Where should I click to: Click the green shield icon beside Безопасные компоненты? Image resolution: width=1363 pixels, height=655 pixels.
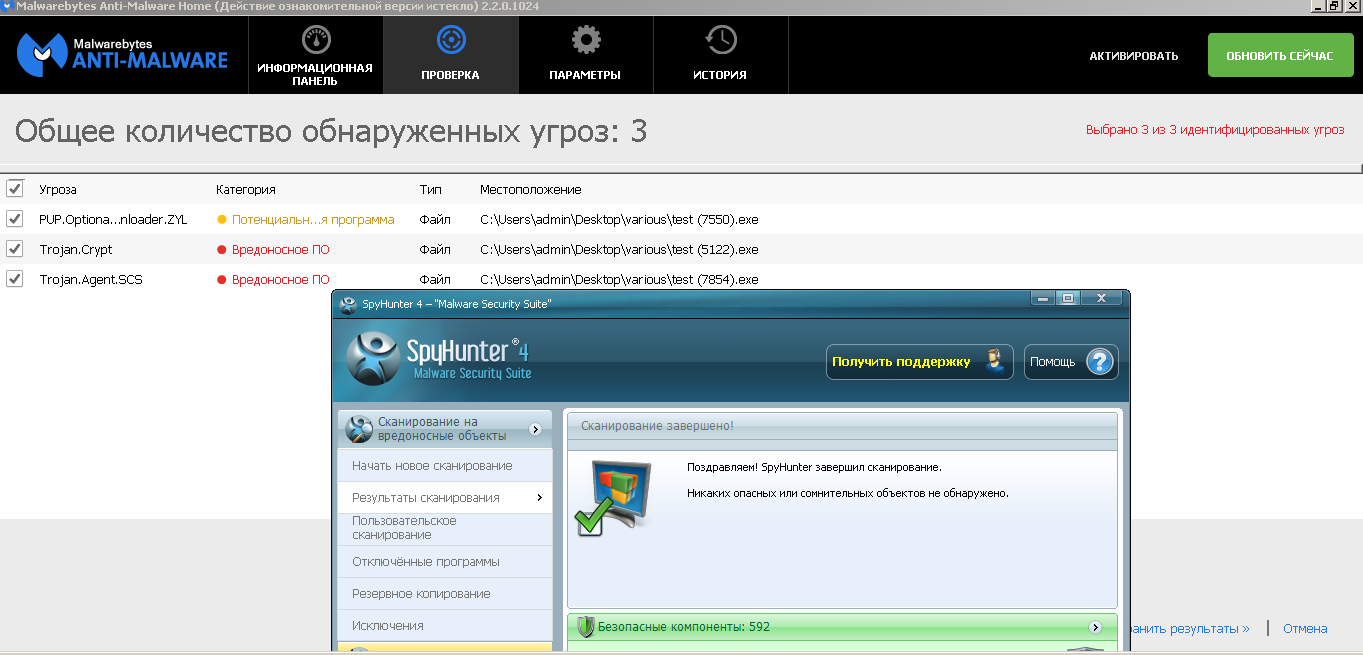click(586, 627)
